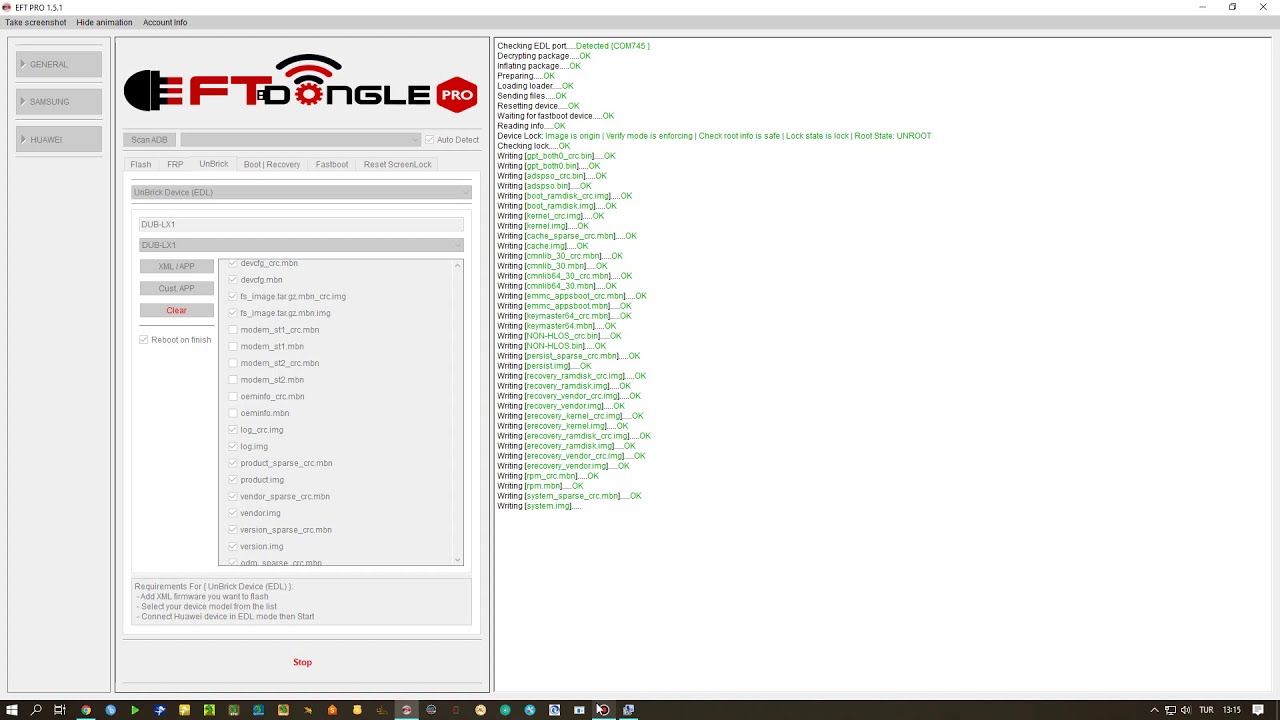Toggle the Reboot on finish checkbox
This screenshot has height=720, width=1280.
(144, 340)
